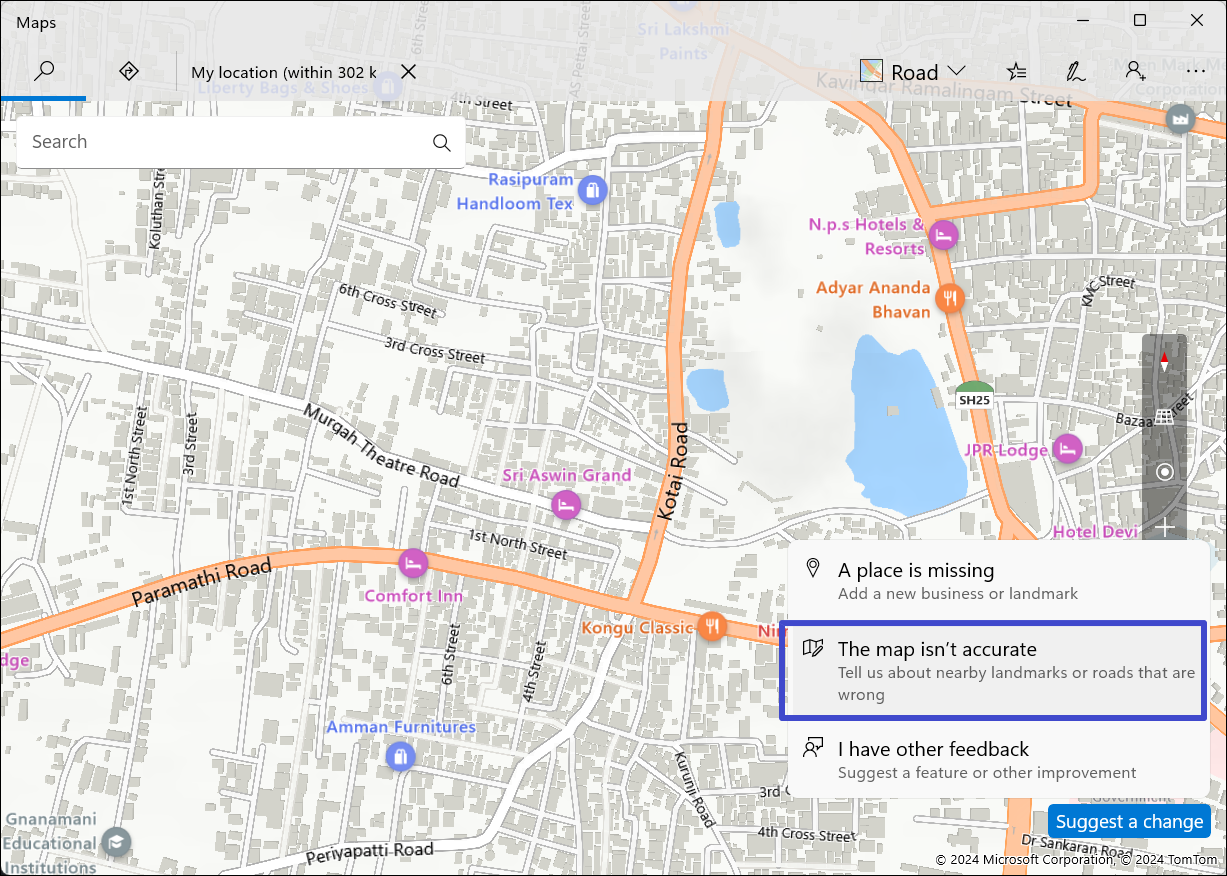The width and height of the screenshot is (1227, 876).
Task: Close the My location tab
Action: pos(408,72)
